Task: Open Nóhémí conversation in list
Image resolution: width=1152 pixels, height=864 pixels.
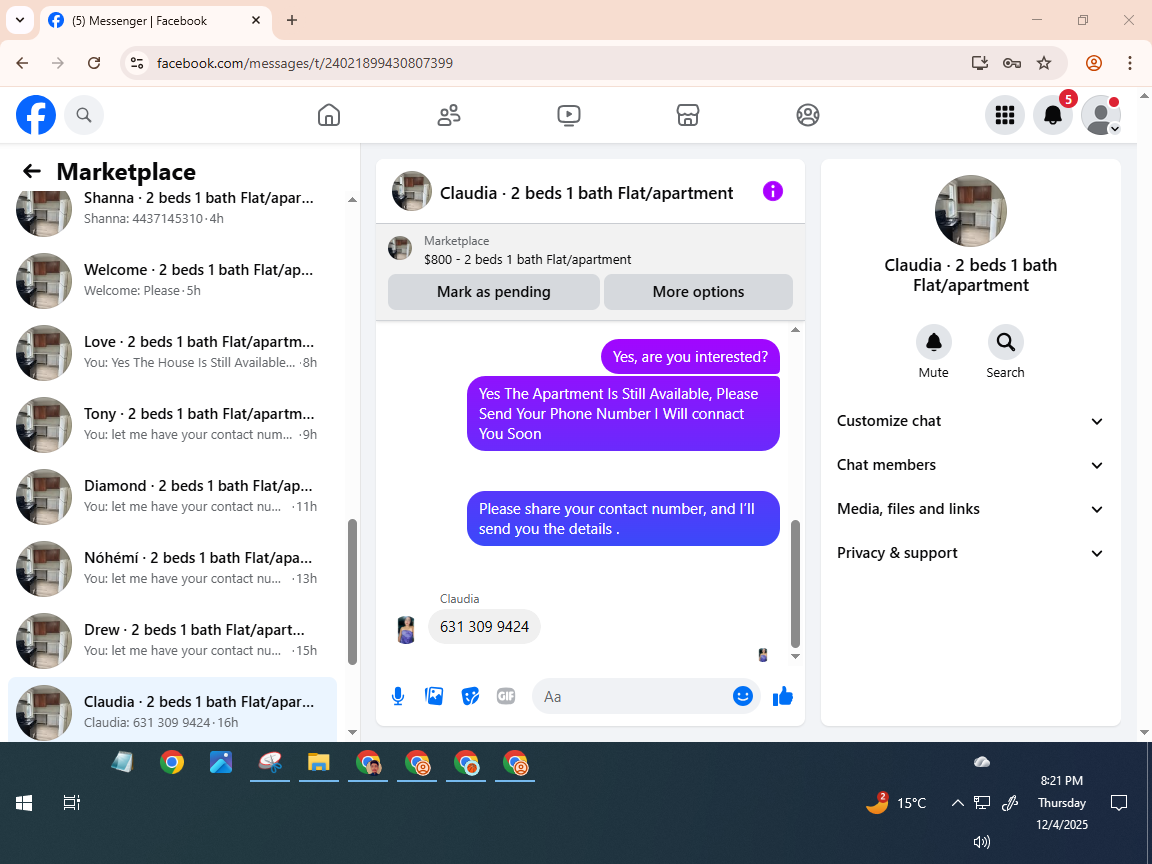Action: pyautogui.click(x=173, y=569)
